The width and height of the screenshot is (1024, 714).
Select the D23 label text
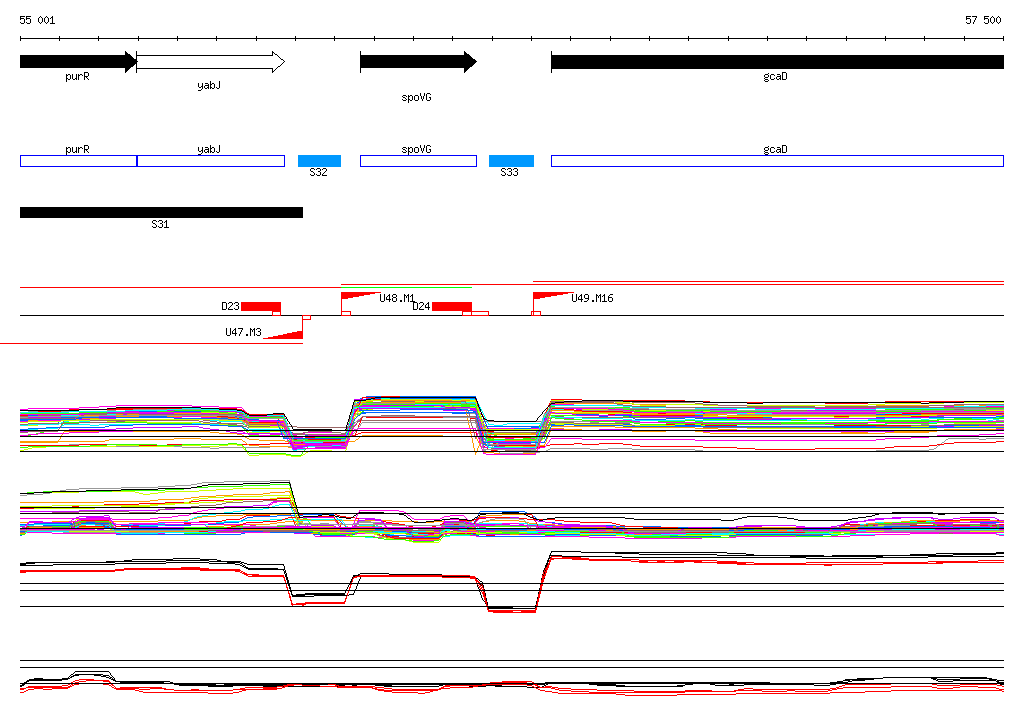coord(230,306)
